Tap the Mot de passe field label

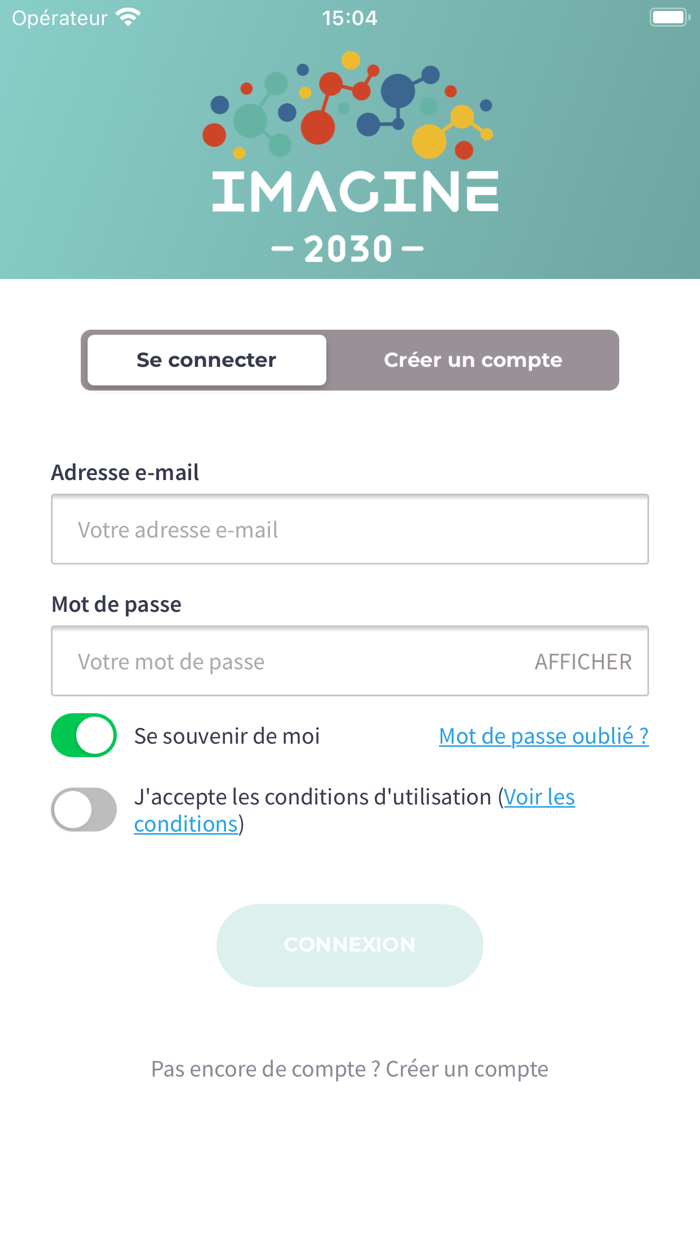click(x=116, y=604)
